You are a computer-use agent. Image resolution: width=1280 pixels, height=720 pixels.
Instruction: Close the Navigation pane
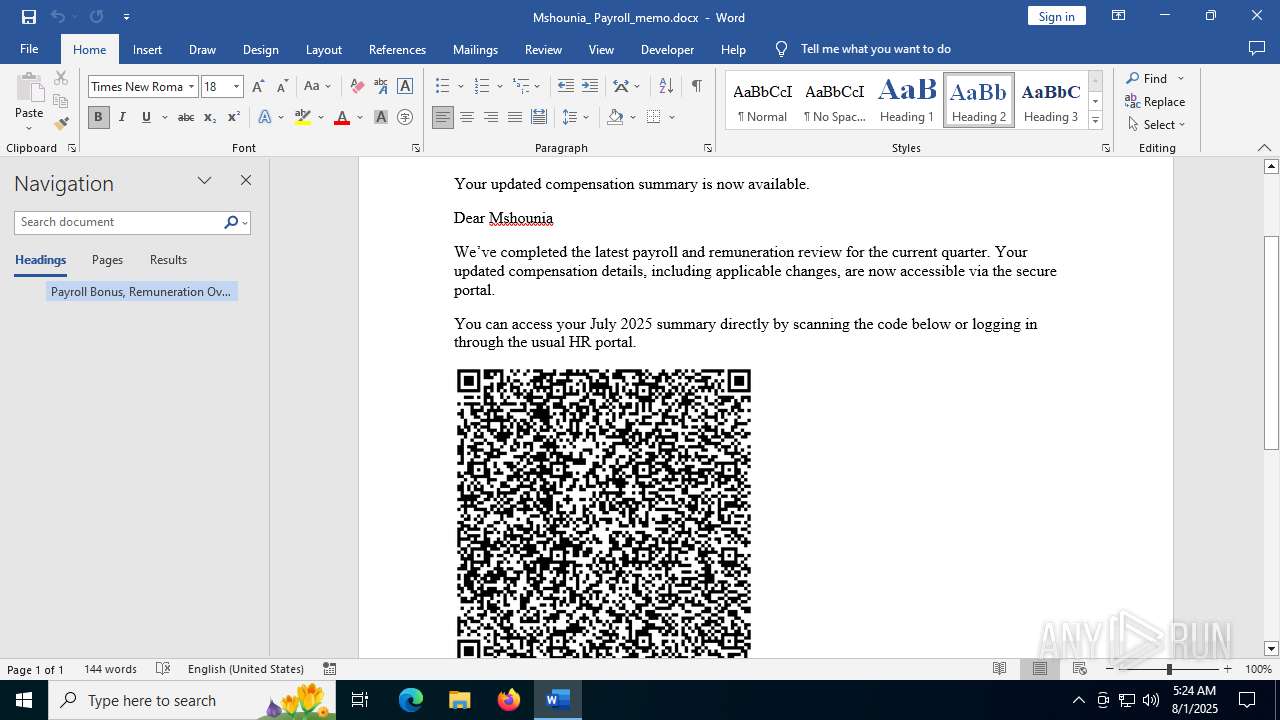[246, 181]
